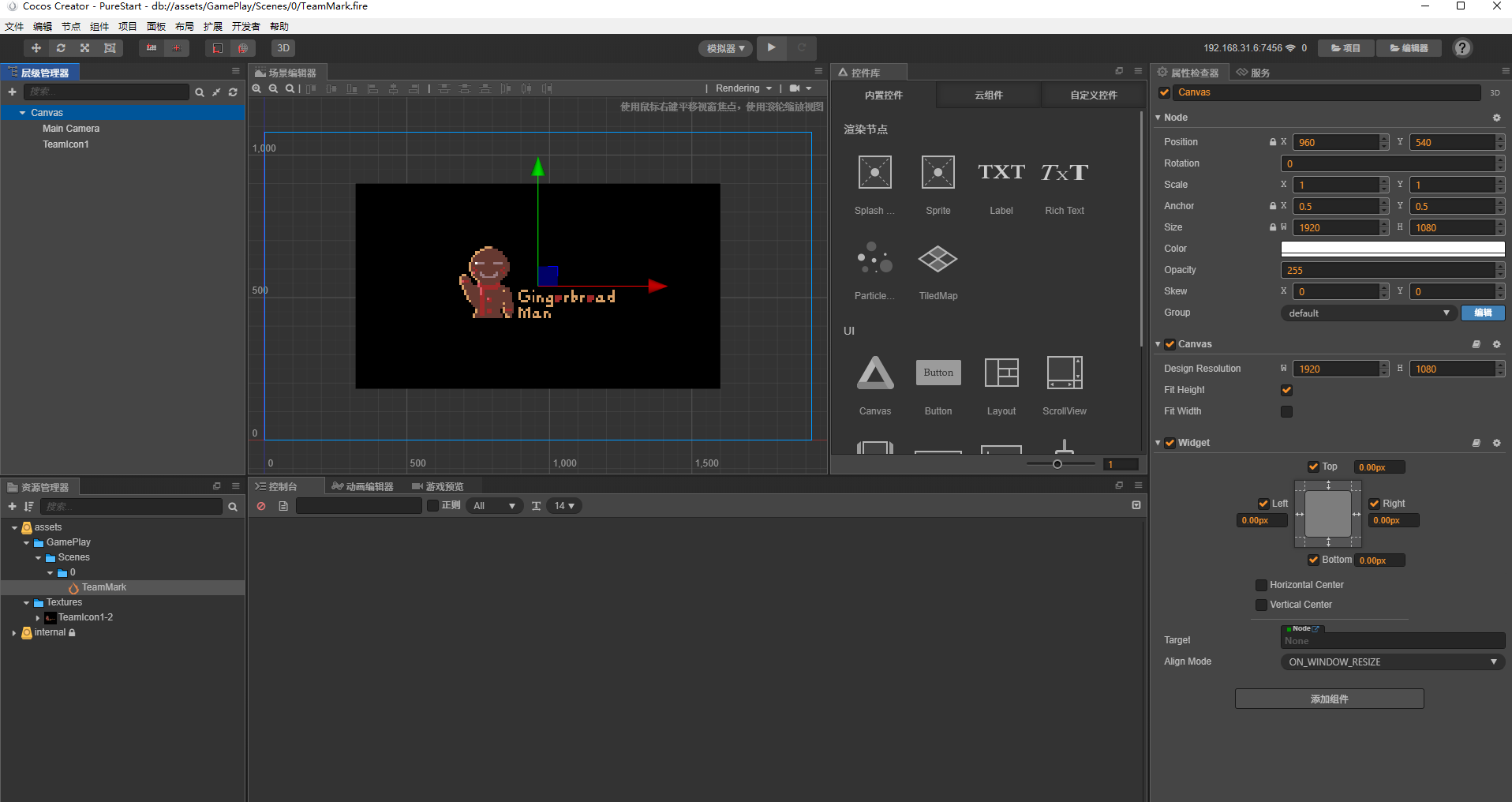The height and width of the screenshot is (802, 1512).
Task: Adjust the widget library icon zoom slider
Action: [1057, 464]
